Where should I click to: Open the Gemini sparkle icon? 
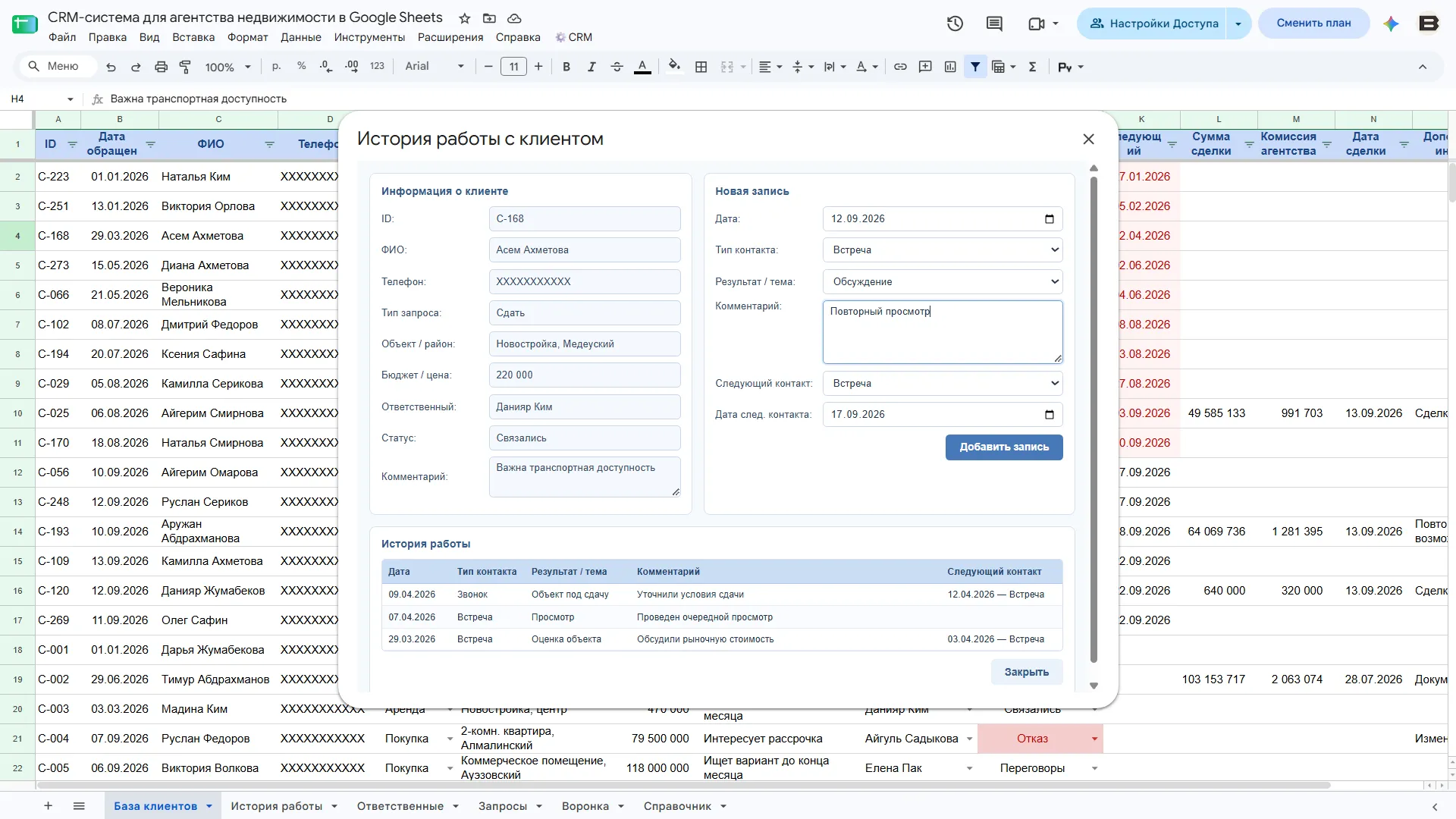pos(1391,24)
